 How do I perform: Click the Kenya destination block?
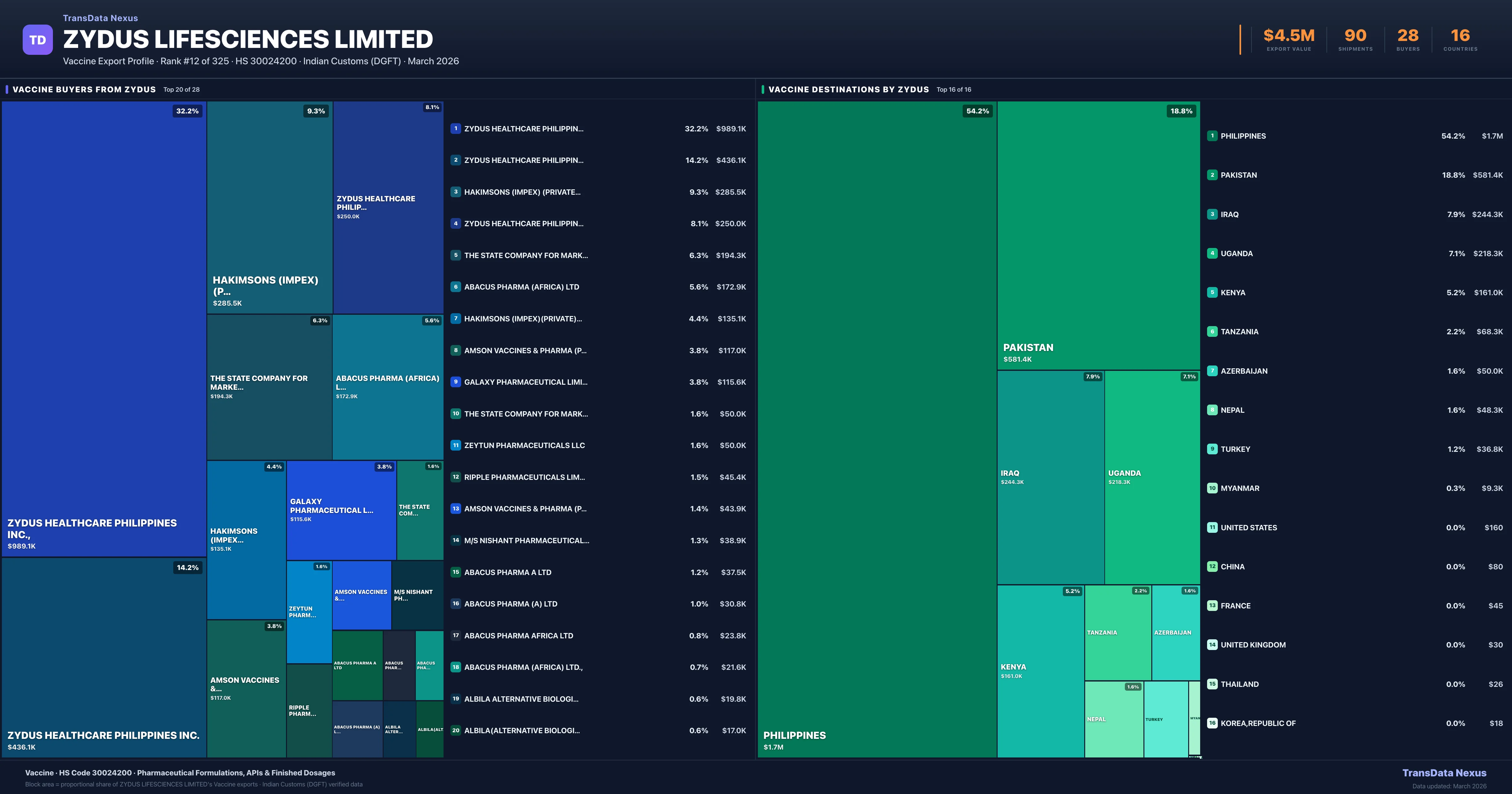(1040, 671)
